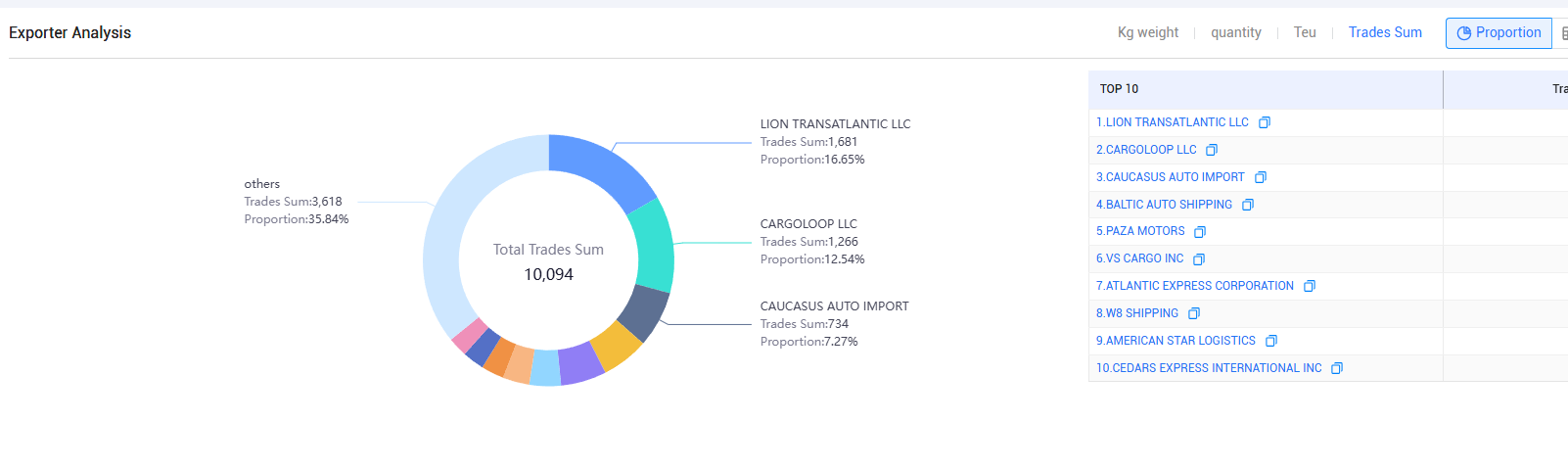Viewport: 1568px width, 469px height.
Task: Copy CAUCASUS AUTO IMPORT name icon
Action: coord(1261,177)
